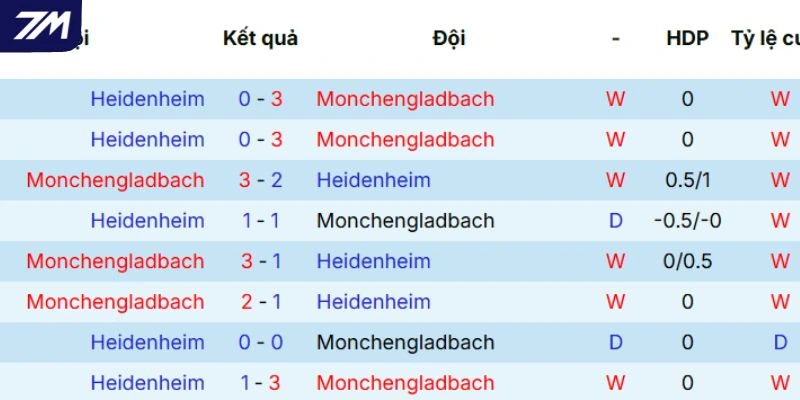
Task: Click Monchengladbach in the 1 - 1 row
Action: click(405, 221)
